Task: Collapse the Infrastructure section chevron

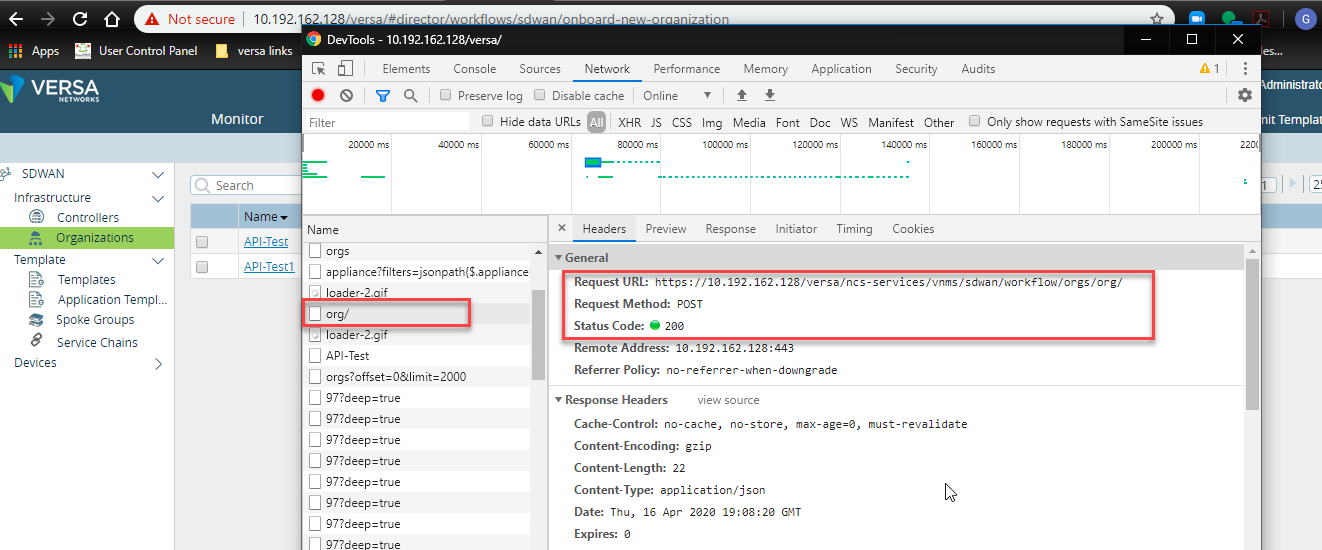Action: tap(157, 198)
